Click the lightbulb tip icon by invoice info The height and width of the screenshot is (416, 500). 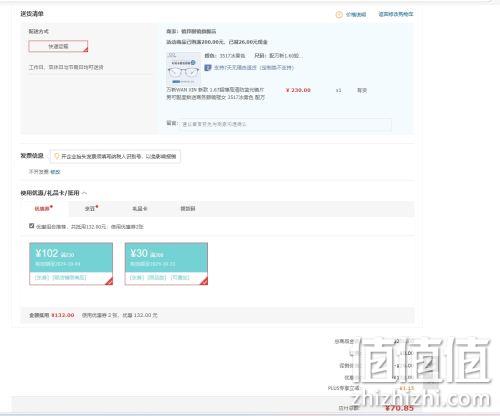pos(56,156)
